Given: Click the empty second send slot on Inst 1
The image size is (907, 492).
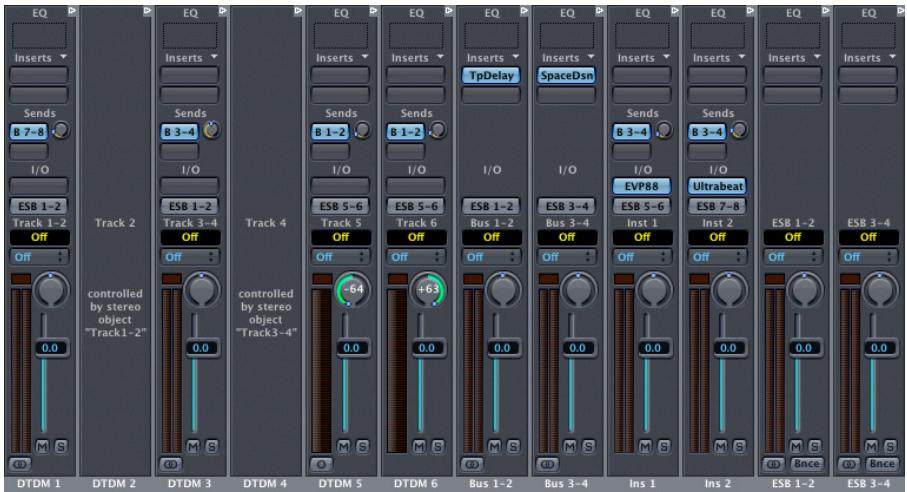Looking at the screenshot, I should 632,151.
